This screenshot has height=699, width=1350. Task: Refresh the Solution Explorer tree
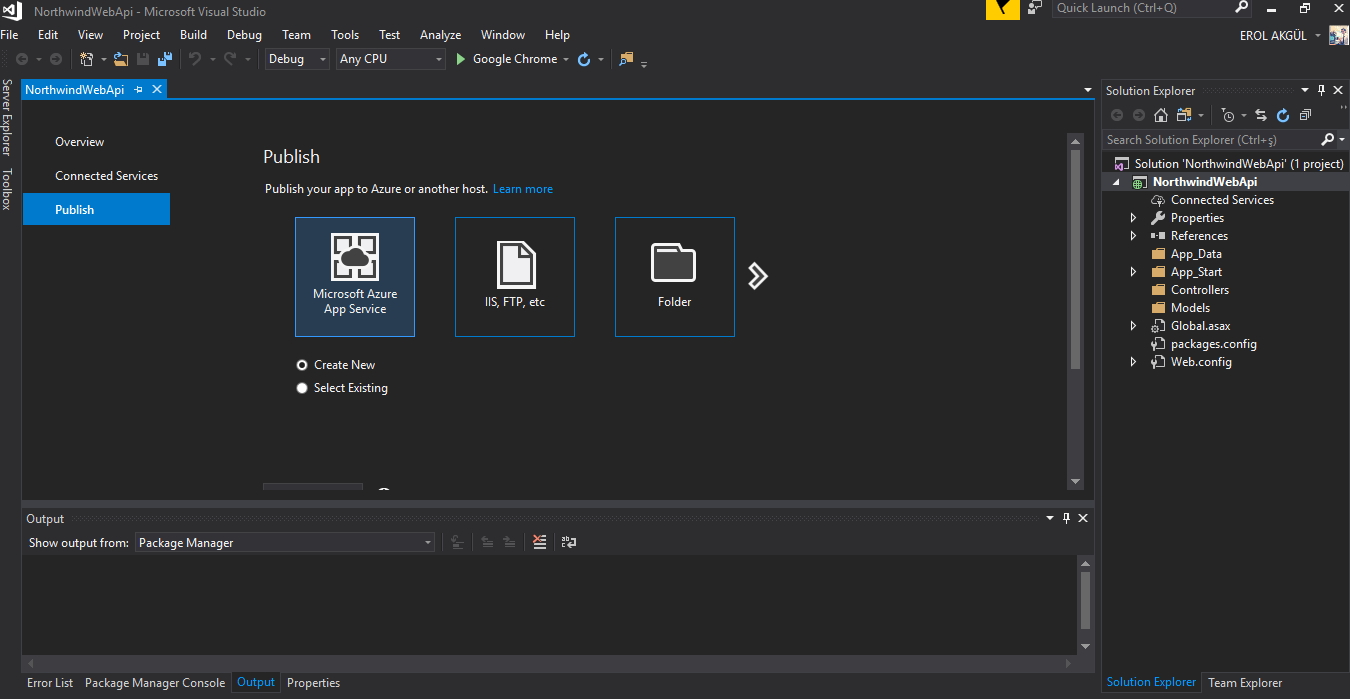click(1283, 115)
